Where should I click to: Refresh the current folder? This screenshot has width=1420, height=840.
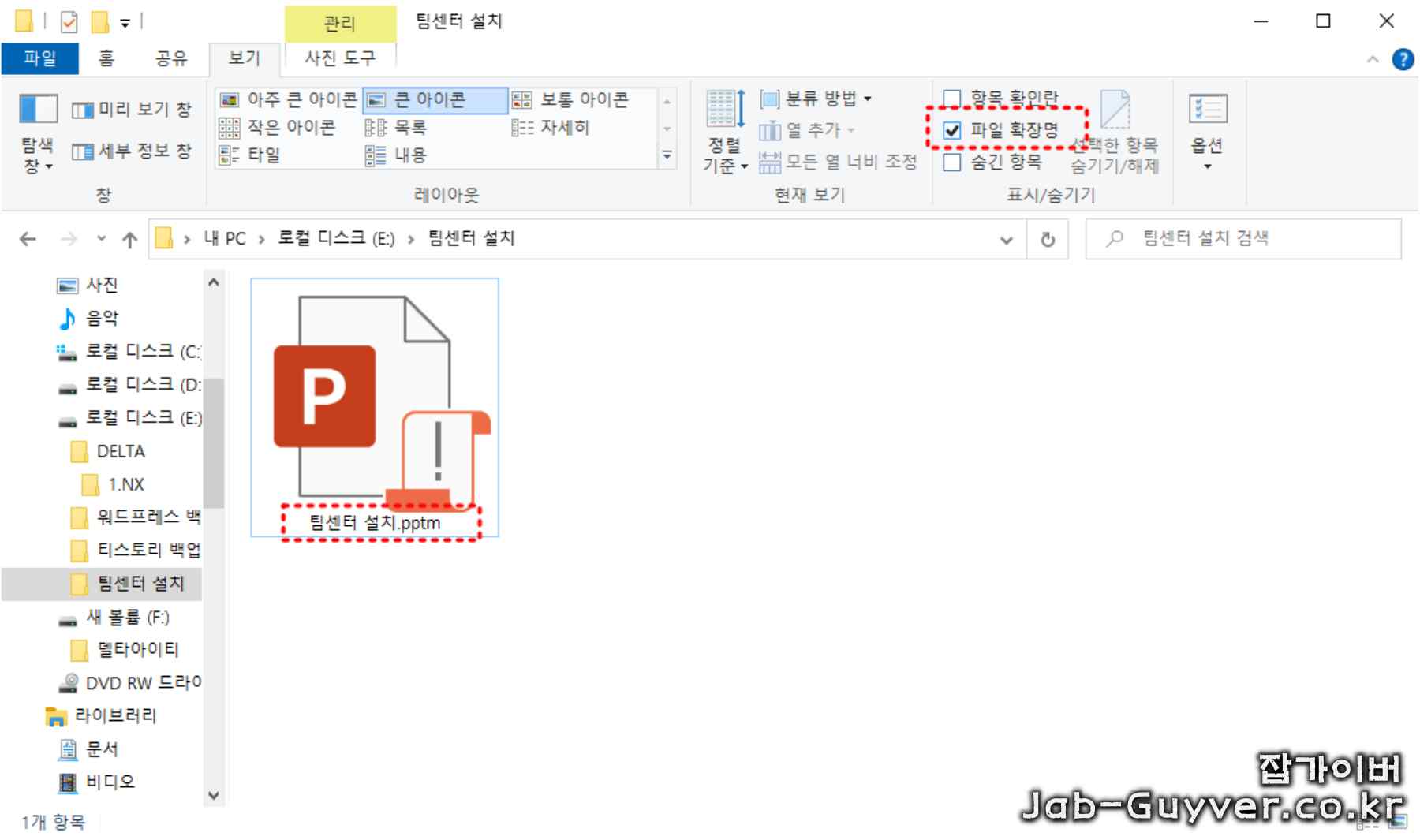click(x=1048, y=239)
